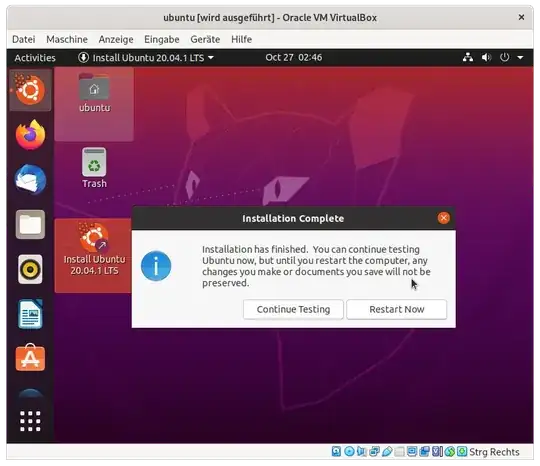Open the Ubuntu installer icon in dock

(30, 90)
